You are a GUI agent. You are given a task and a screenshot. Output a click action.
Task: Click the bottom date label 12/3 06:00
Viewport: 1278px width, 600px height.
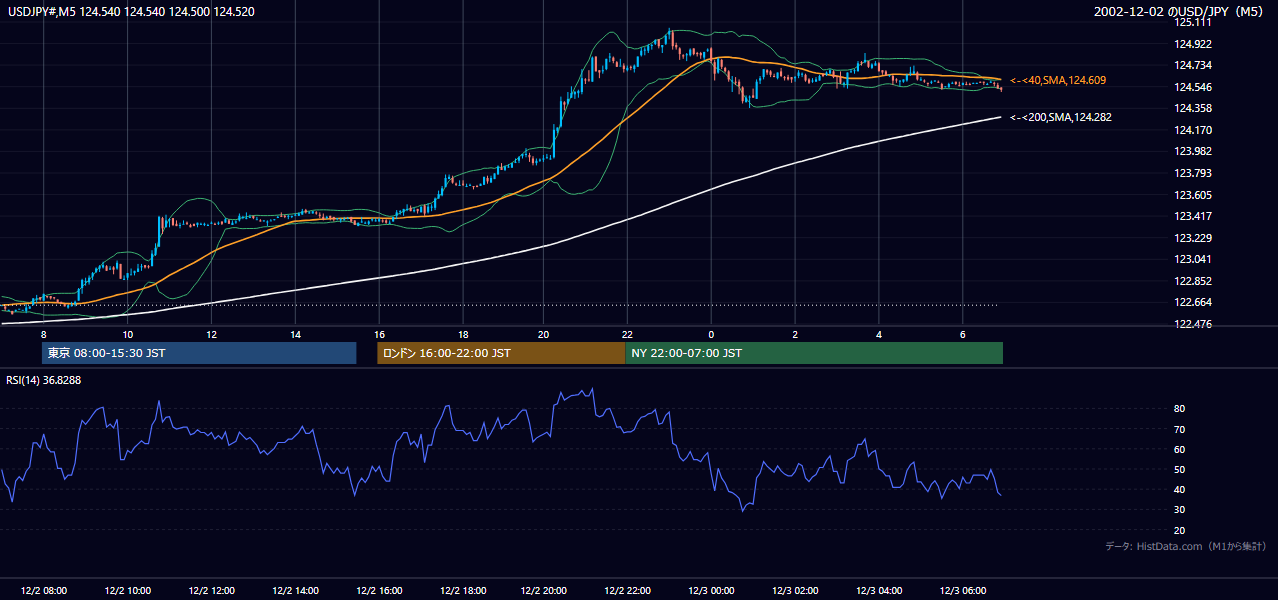point(963,590)
